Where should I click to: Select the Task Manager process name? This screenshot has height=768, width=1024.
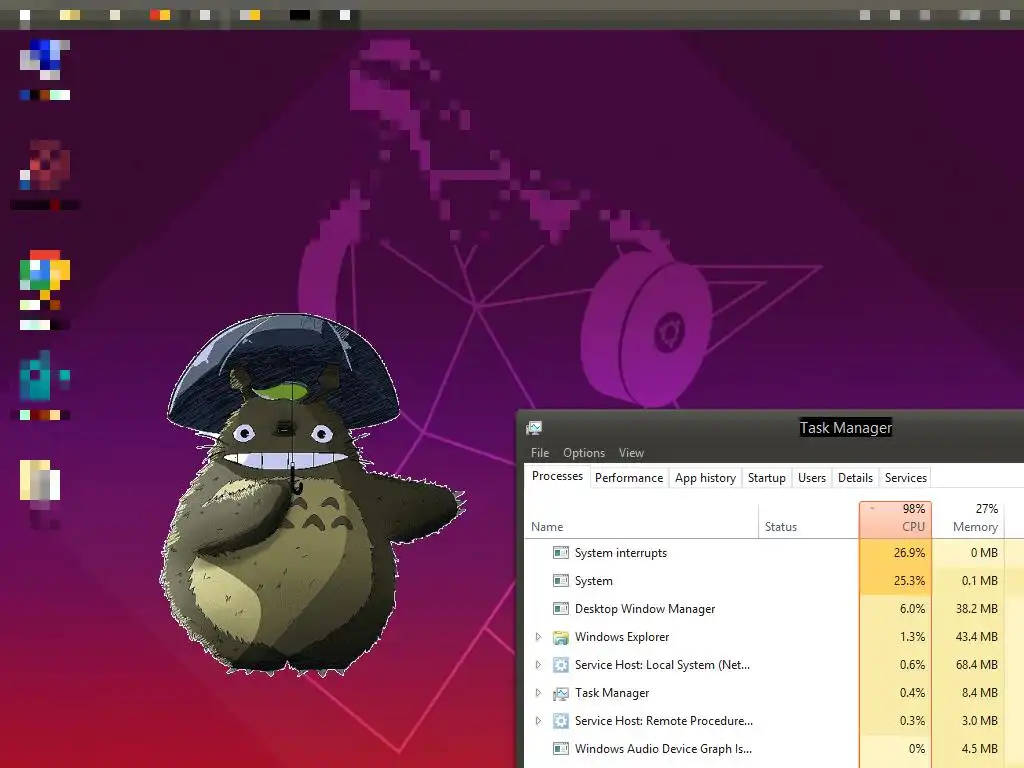click(612, 693)
